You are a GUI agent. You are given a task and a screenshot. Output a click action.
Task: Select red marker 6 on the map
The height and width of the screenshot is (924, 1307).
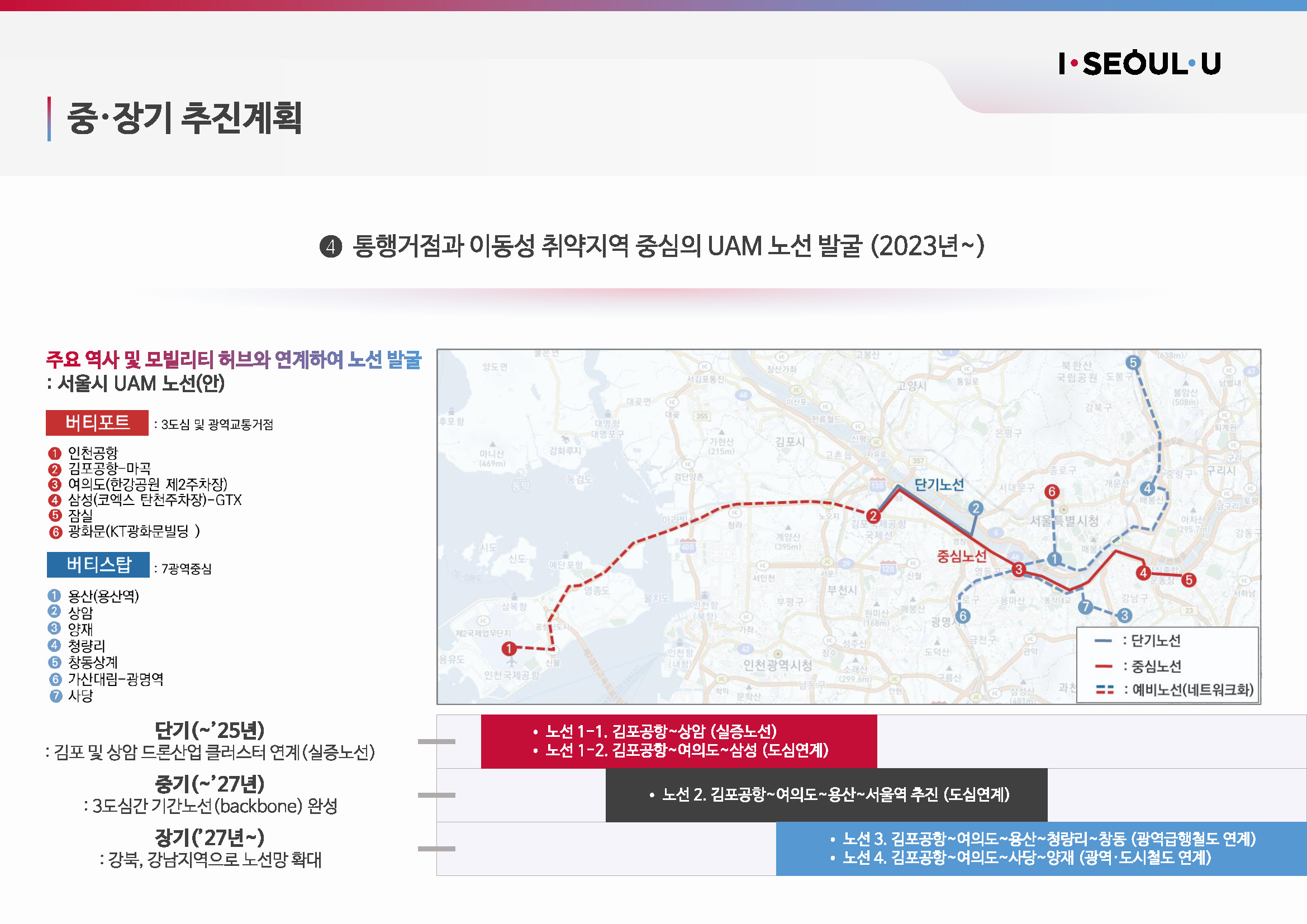click(x=1052, y=491)
